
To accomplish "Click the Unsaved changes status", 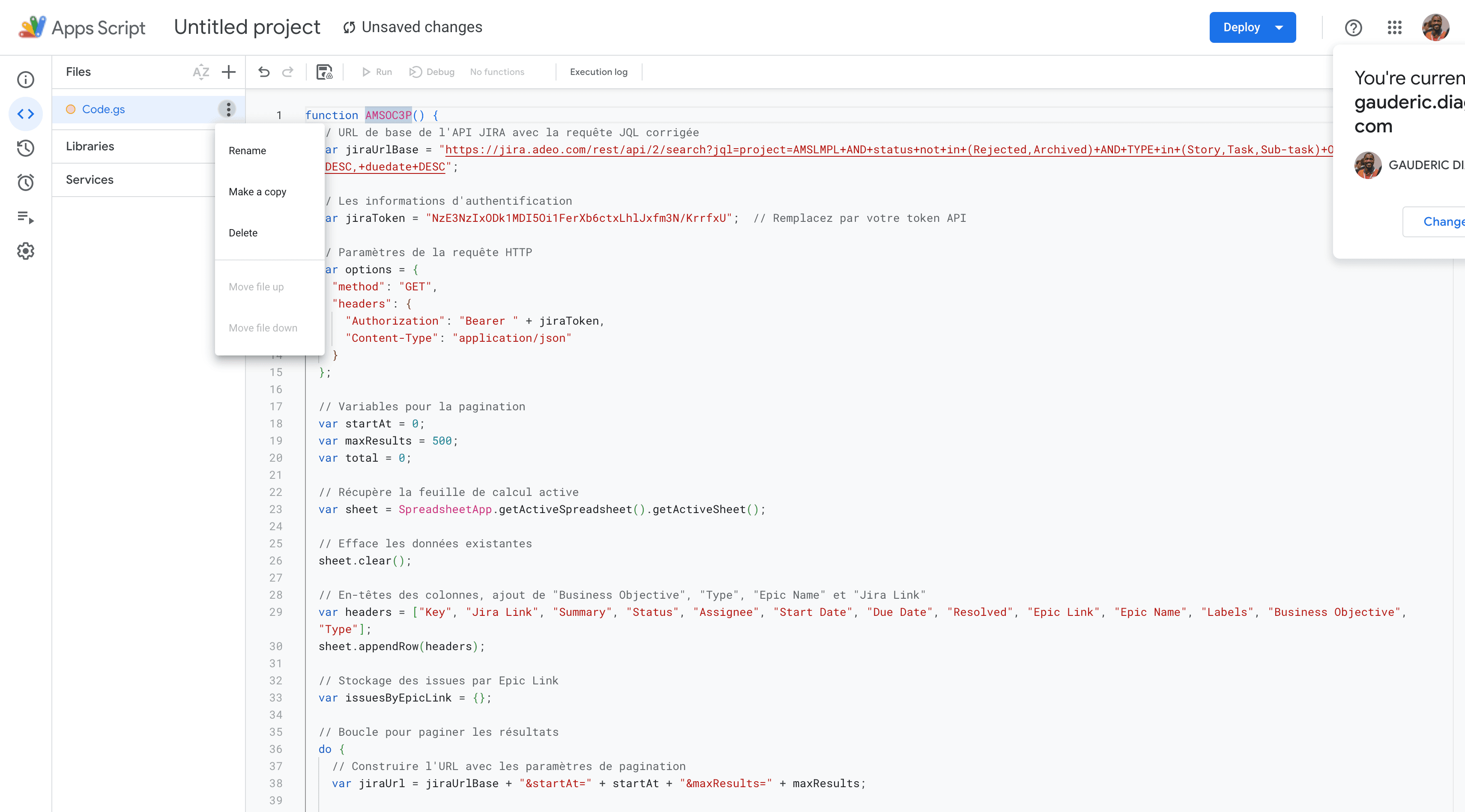I will 413,27.
